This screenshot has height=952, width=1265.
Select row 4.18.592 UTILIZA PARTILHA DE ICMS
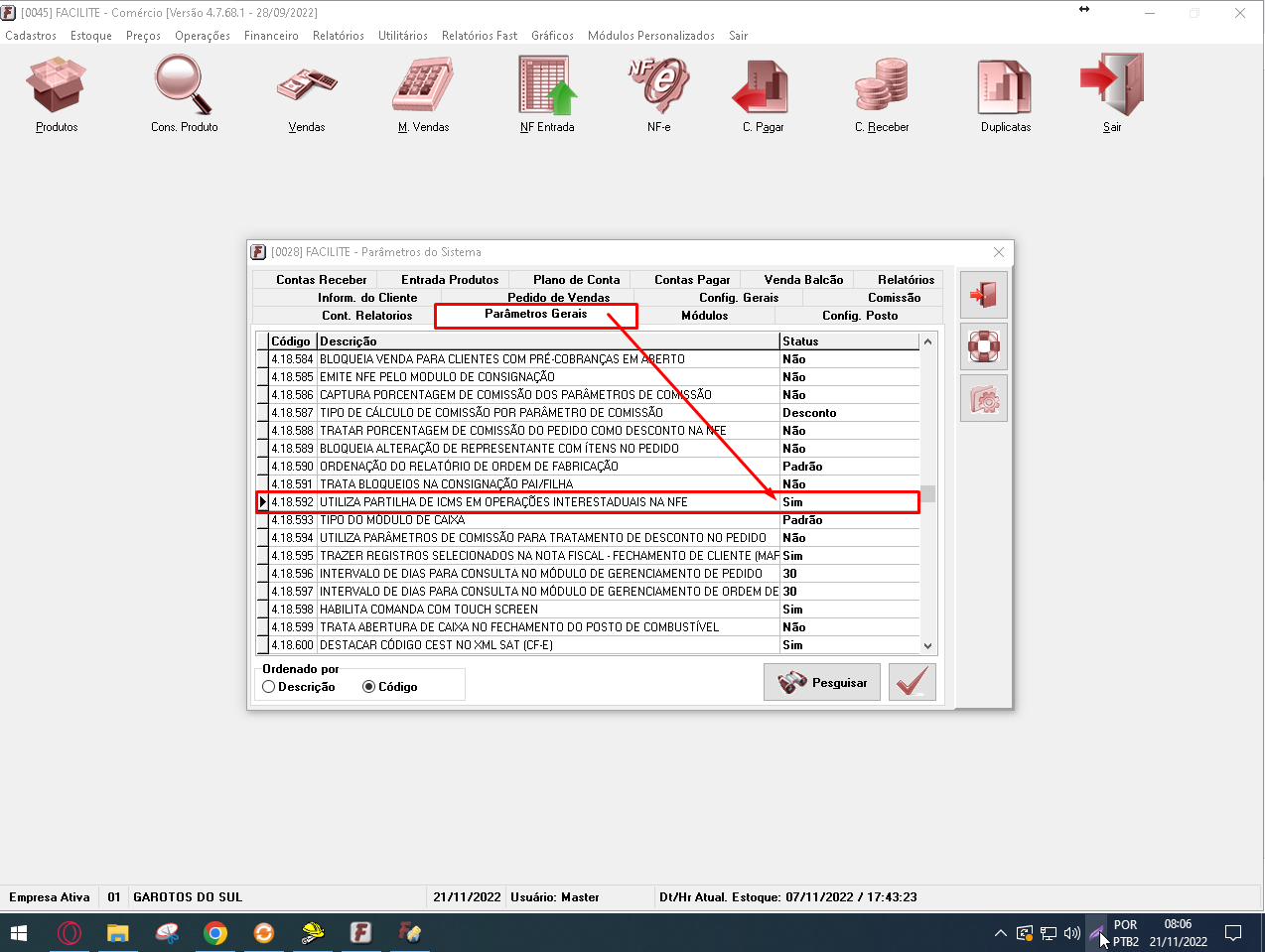pos(588,502)
